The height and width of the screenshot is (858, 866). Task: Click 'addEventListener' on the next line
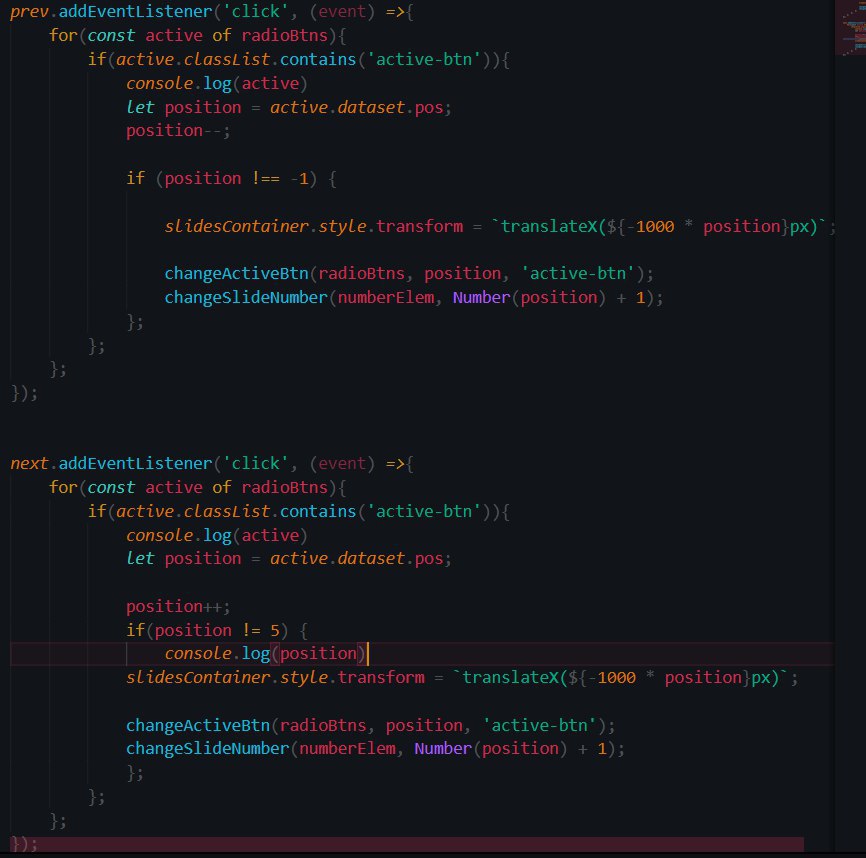click(x=135, y=463)
